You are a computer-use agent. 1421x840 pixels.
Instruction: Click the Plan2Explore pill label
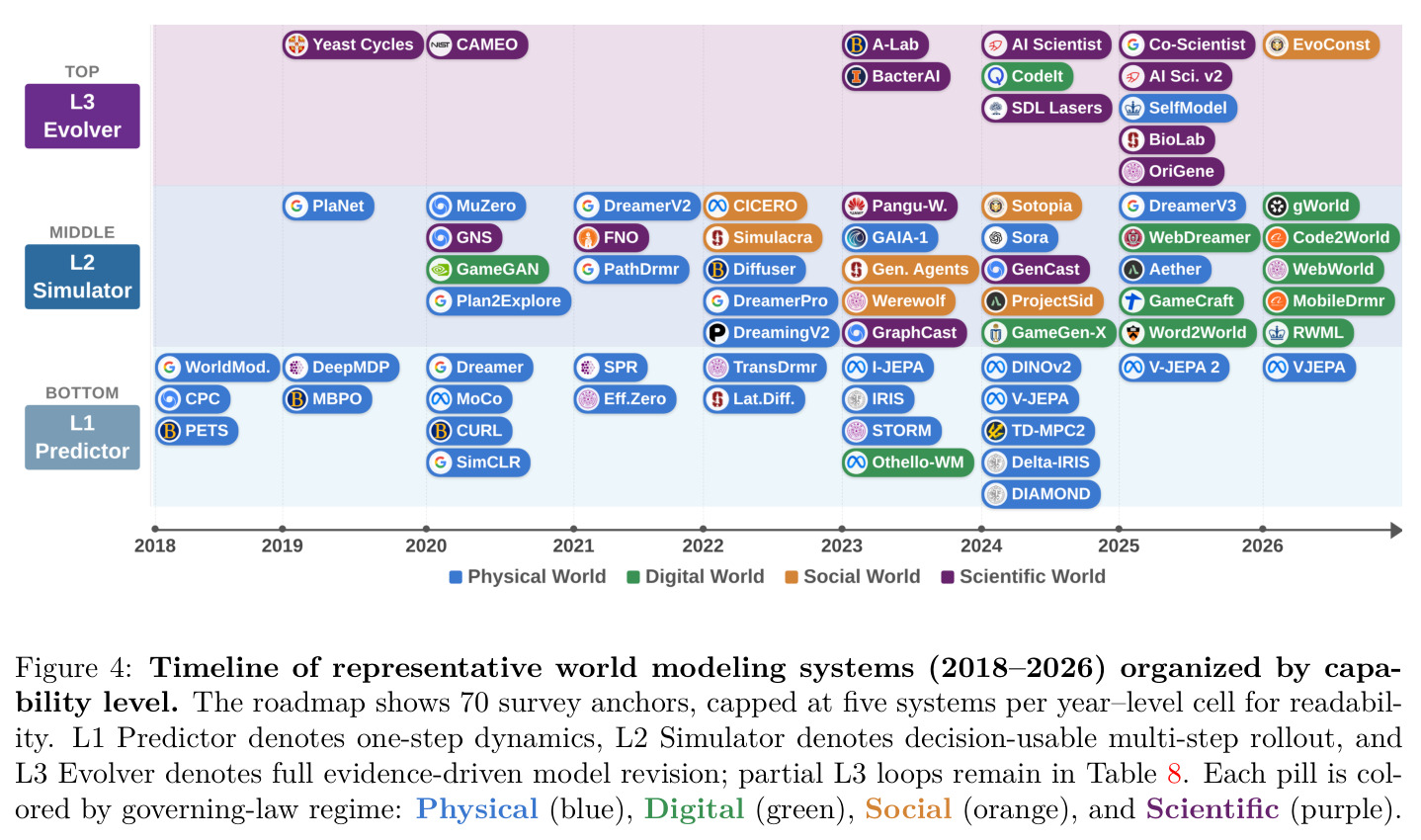pyautogui.click(x=508, y=300)
